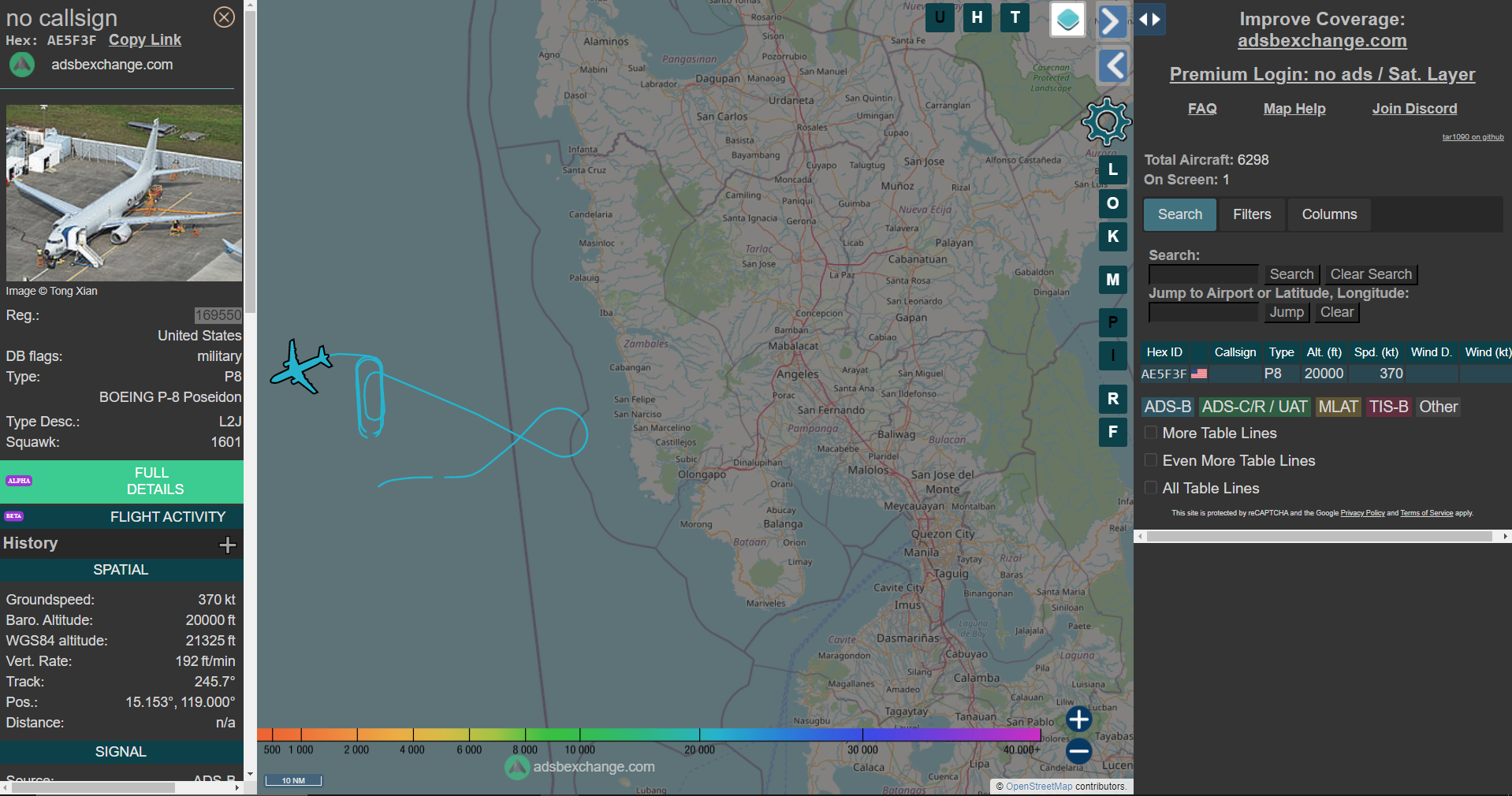Click the Clear Search button
The height and width of the screenshot is (796, 1512).
coord(1371,274)
